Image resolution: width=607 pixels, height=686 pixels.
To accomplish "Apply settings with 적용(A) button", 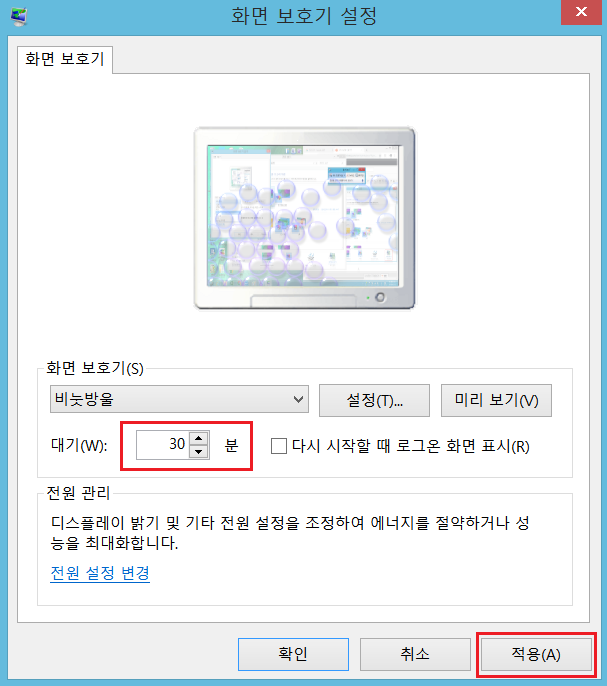I will (536, 654).
